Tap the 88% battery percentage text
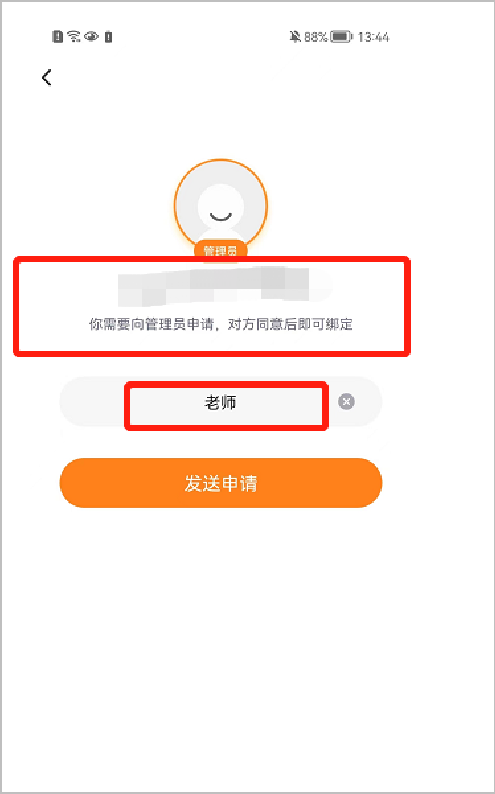Viewport: 495px width, 794px height. (315, 36)
